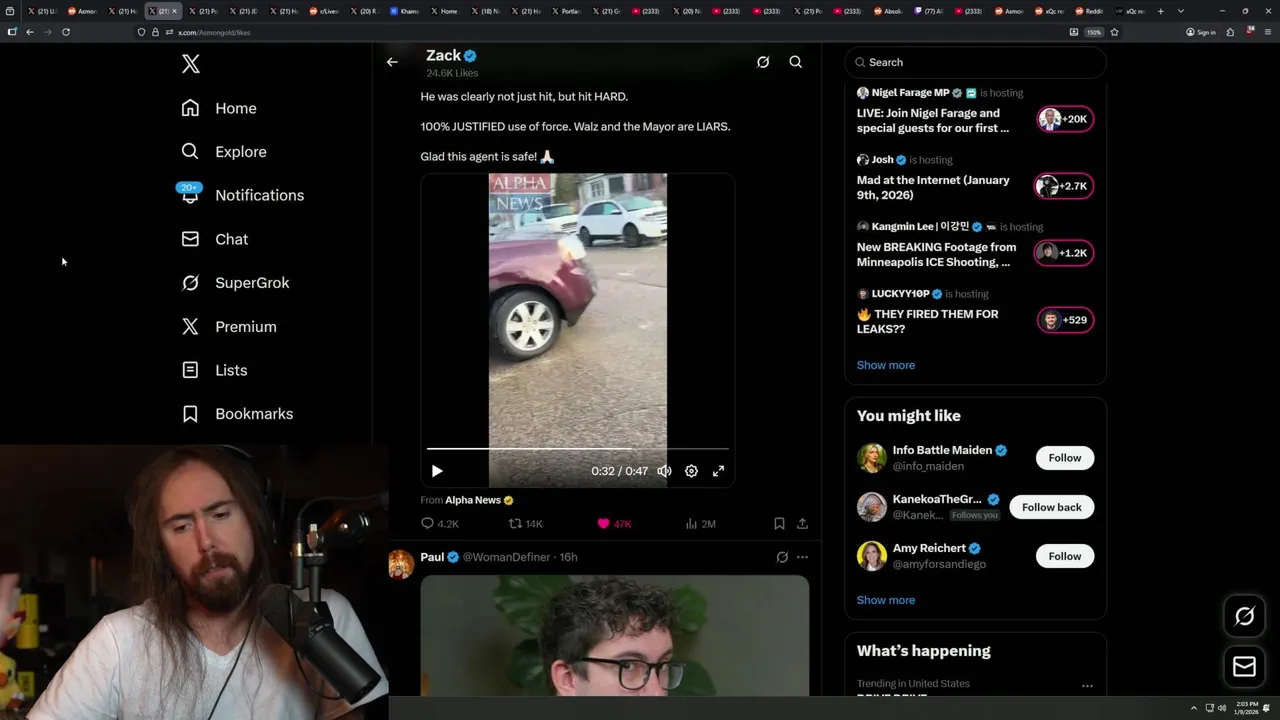Click taskbar volume icon

1221,708
